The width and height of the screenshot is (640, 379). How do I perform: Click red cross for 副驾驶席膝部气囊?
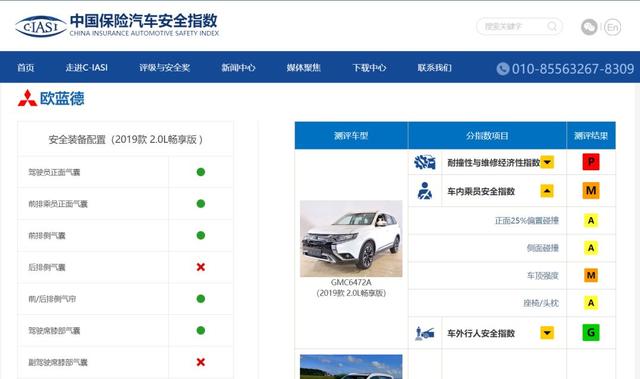click(x=200, y=362)
